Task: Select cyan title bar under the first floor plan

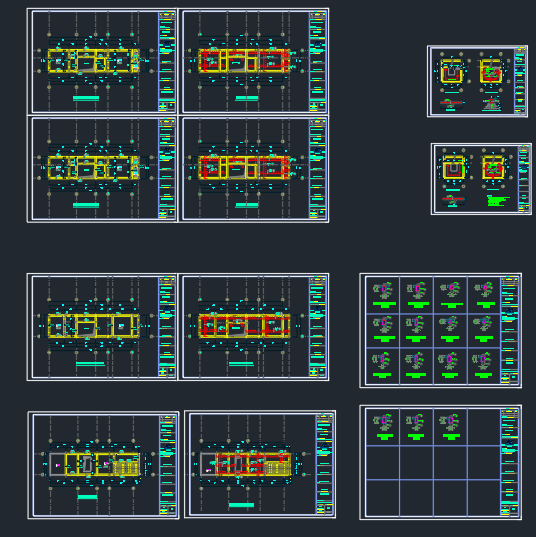Action: pos(86,98)
